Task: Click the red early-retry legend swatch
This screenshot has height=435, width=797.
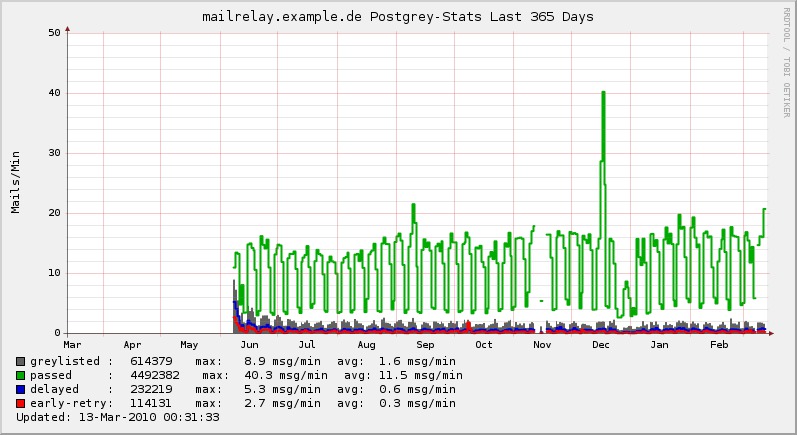Action: tap(20, 403)
